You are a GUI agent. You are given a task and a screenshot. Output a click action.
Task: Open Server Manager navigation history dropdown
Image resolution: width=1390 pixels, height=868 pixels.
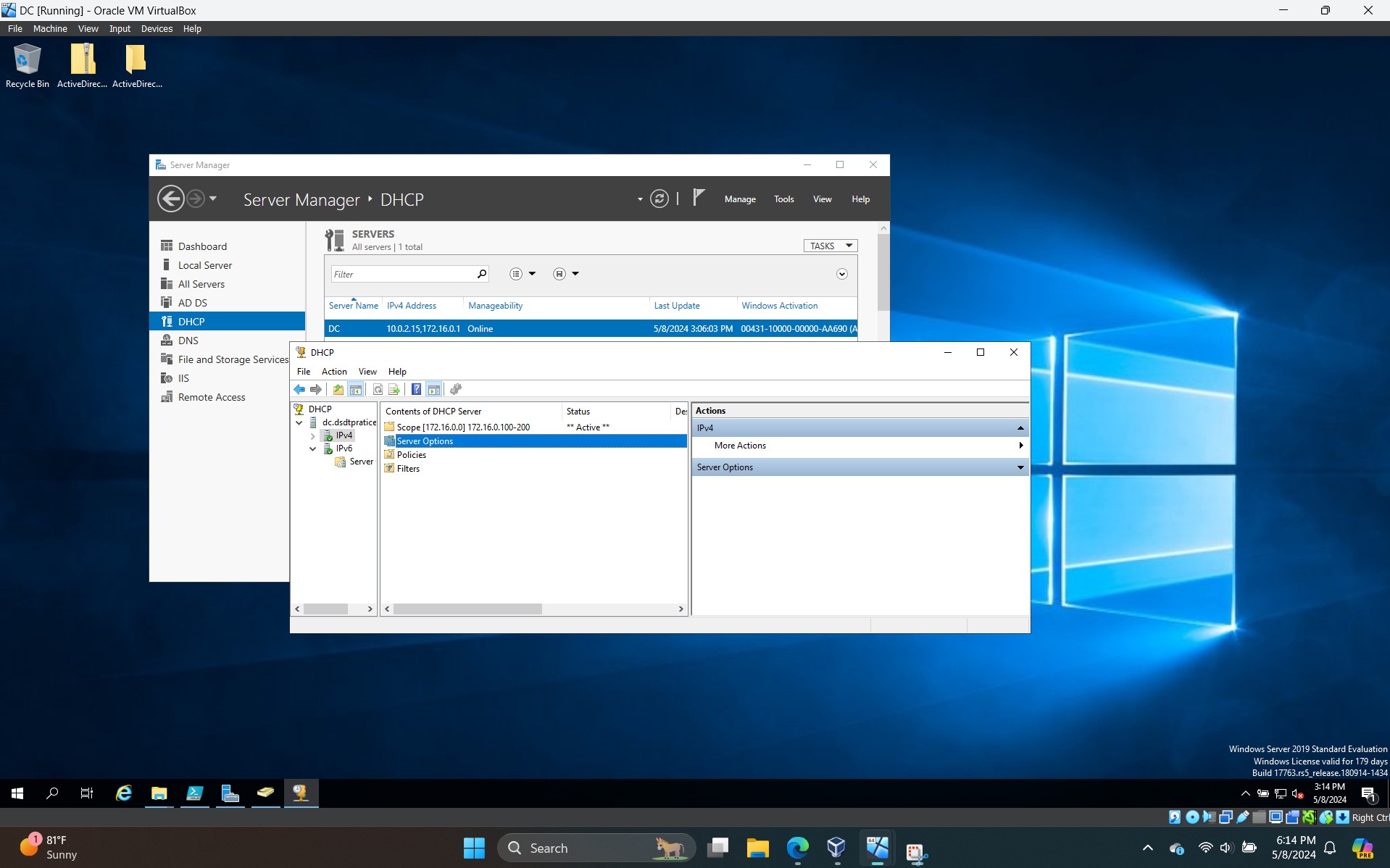click(x=213, y=199)
